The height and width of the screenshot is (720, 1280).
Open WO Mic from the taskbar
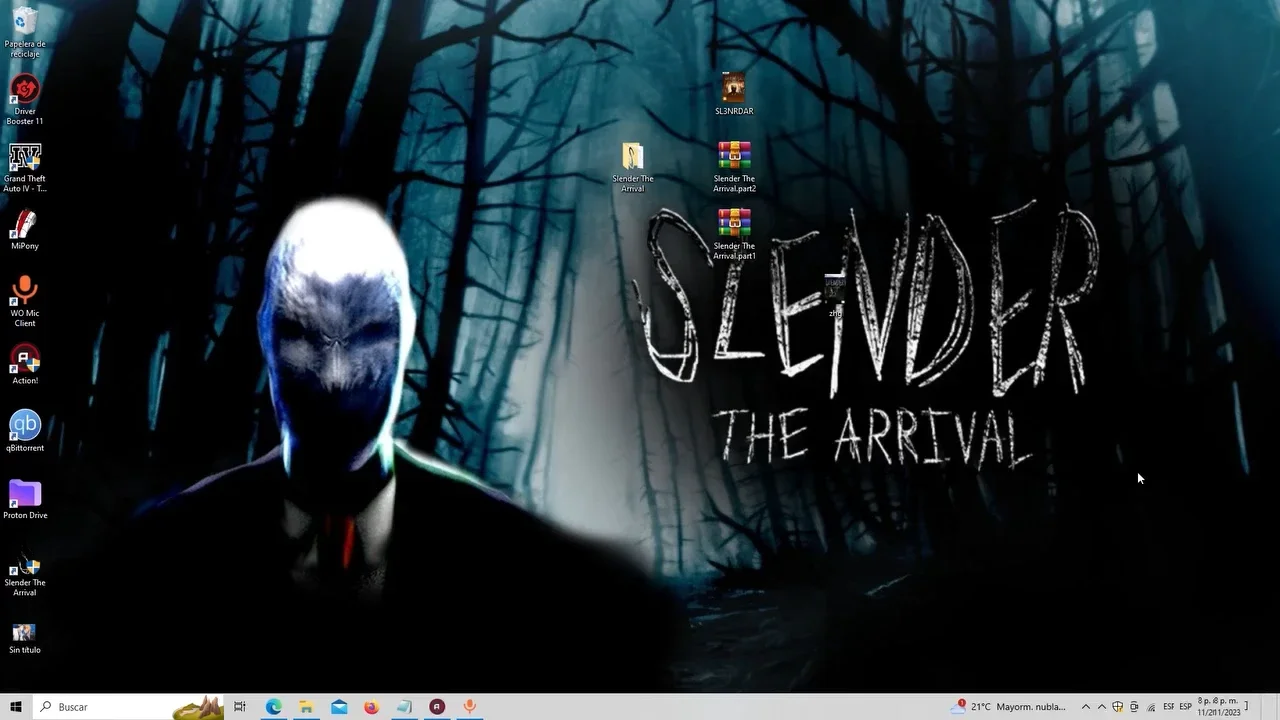pos(470,707)
